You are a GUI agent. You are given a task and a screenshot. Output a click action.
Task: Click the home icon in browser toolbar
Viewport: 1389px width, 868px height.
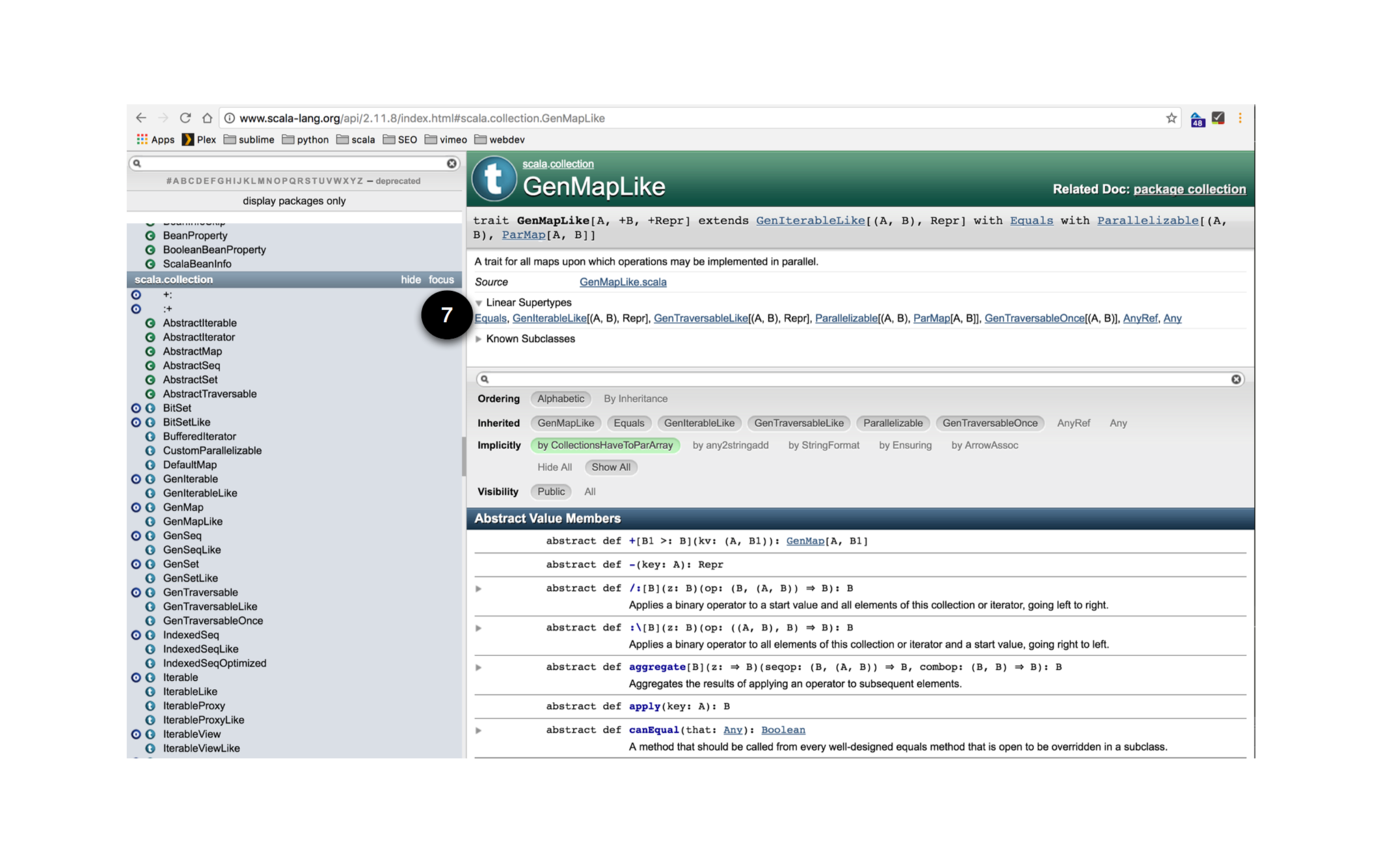(207, 118)
